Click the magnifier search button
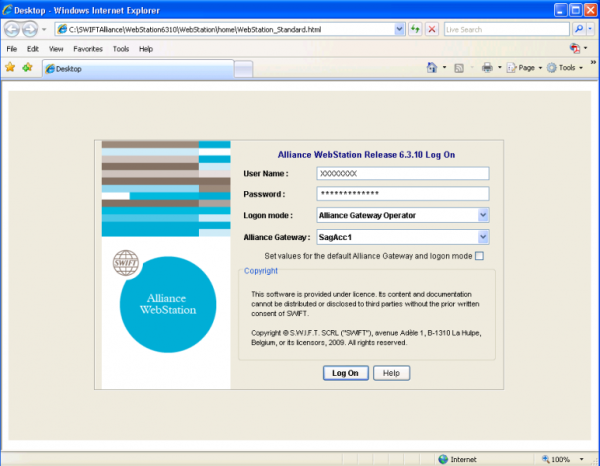600x466 pixels. (x=579, y=29)
